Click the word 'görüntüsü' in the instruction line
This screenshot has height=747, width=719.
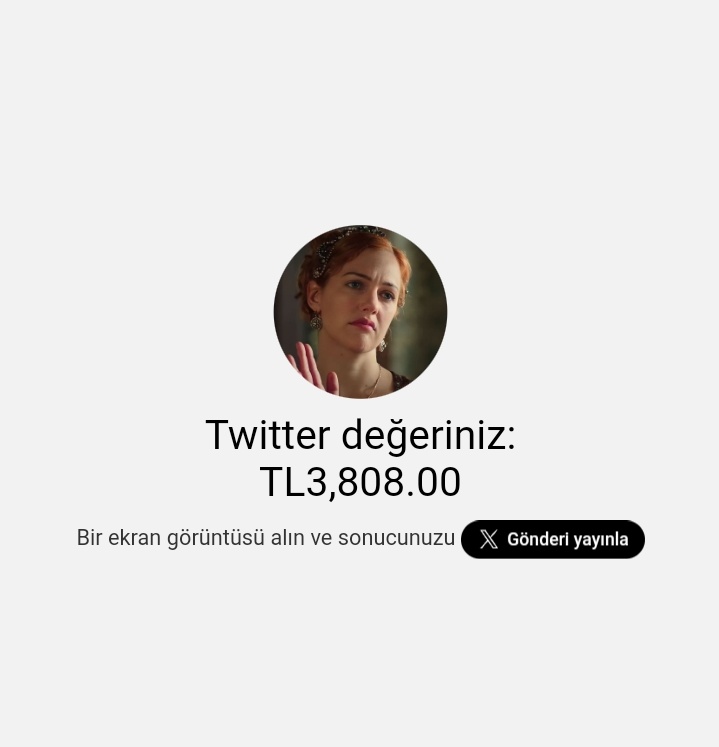click(x=216, y=539)
